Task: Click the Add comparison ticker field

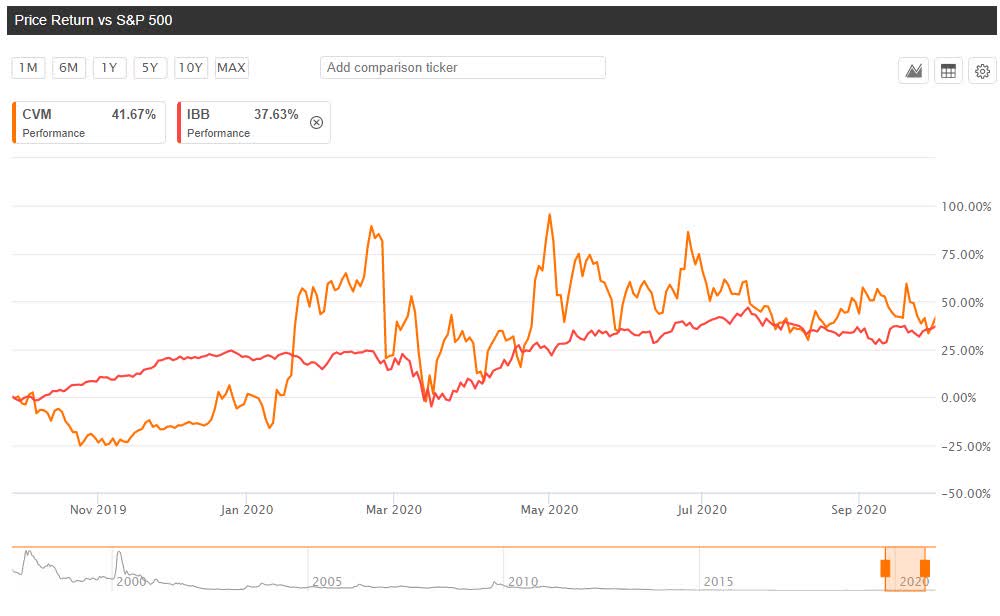Action: [462, 68]
